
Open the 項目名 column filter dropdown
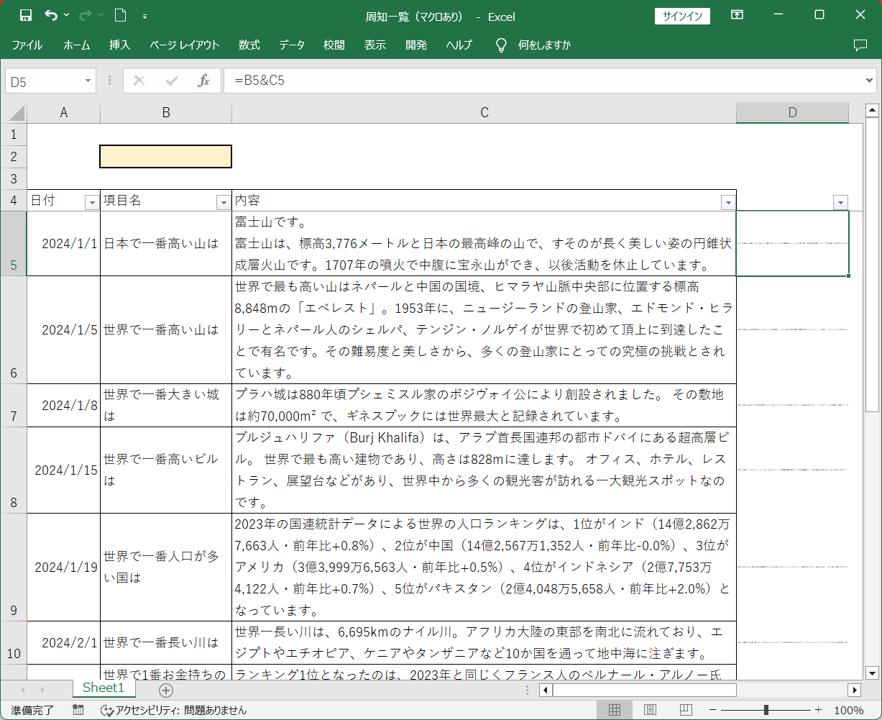(223, 202)
